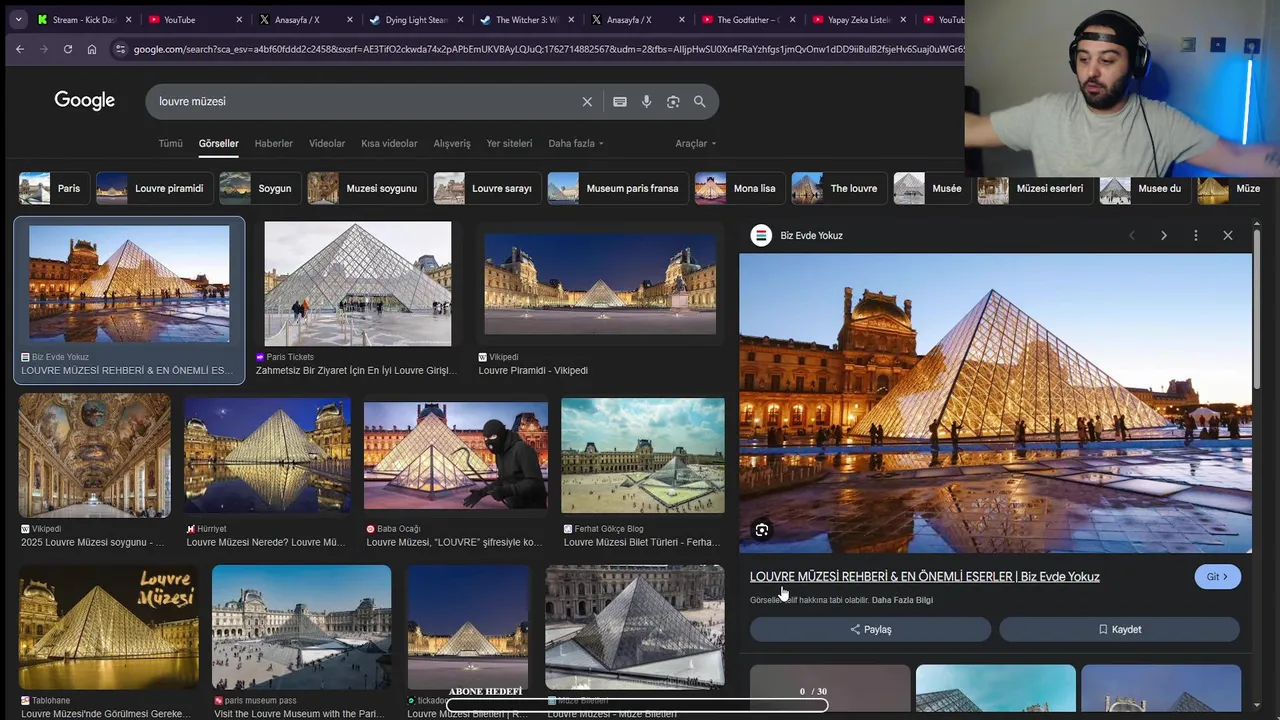The image size is (1280, 720).
Task: Open the Biz Evde Yokuz site icon
Action: 761,236
